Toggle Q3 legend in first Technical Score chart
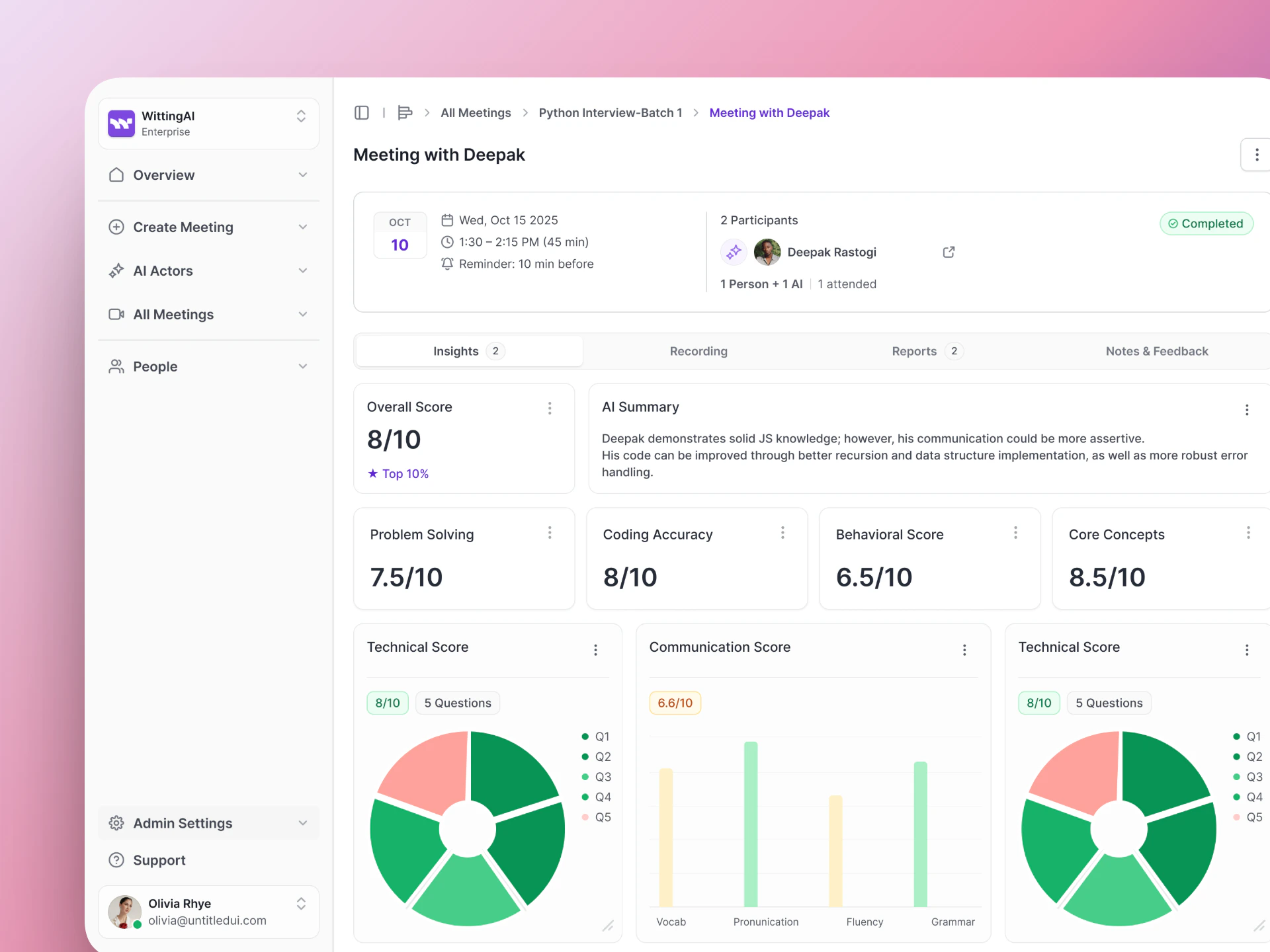This screenshot has height=952, width=1270. coord(597,777)
